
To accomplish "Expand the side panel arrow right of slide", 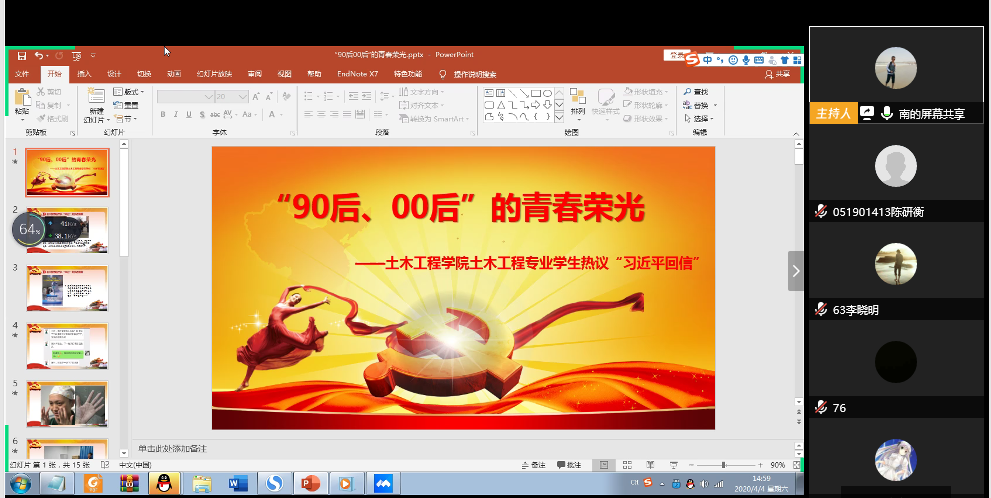I will pyautogui.click(x=796, y=271).
